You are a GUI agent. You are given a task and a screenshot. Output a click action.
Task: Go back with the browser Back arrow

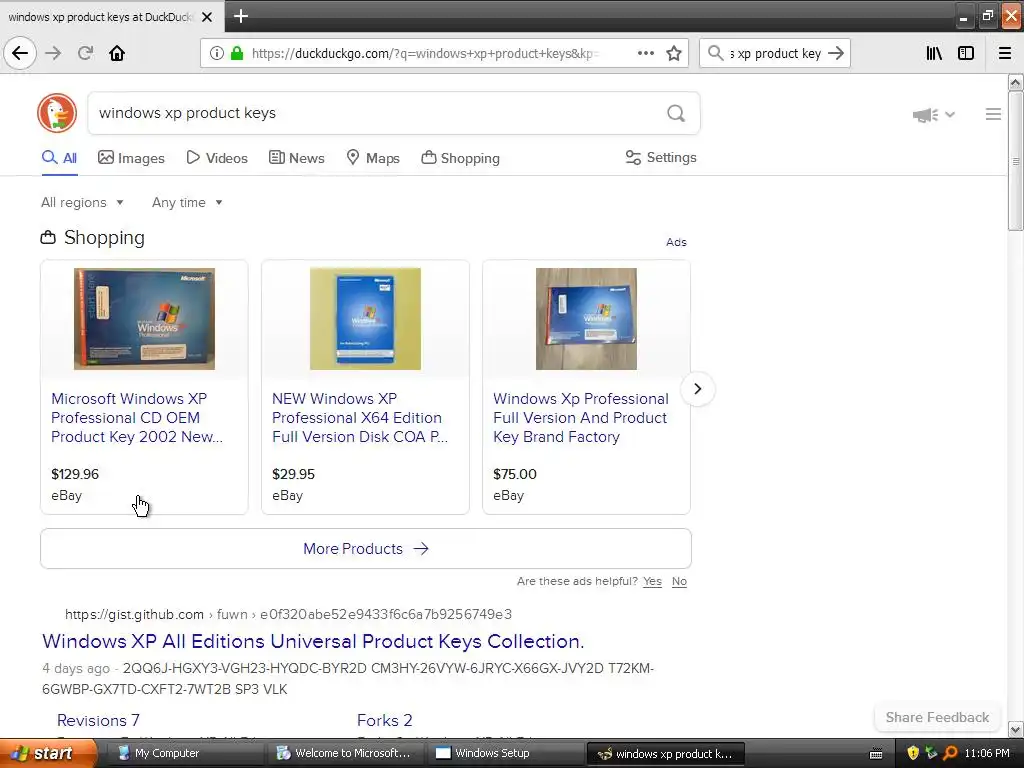(x=20, y=53)
